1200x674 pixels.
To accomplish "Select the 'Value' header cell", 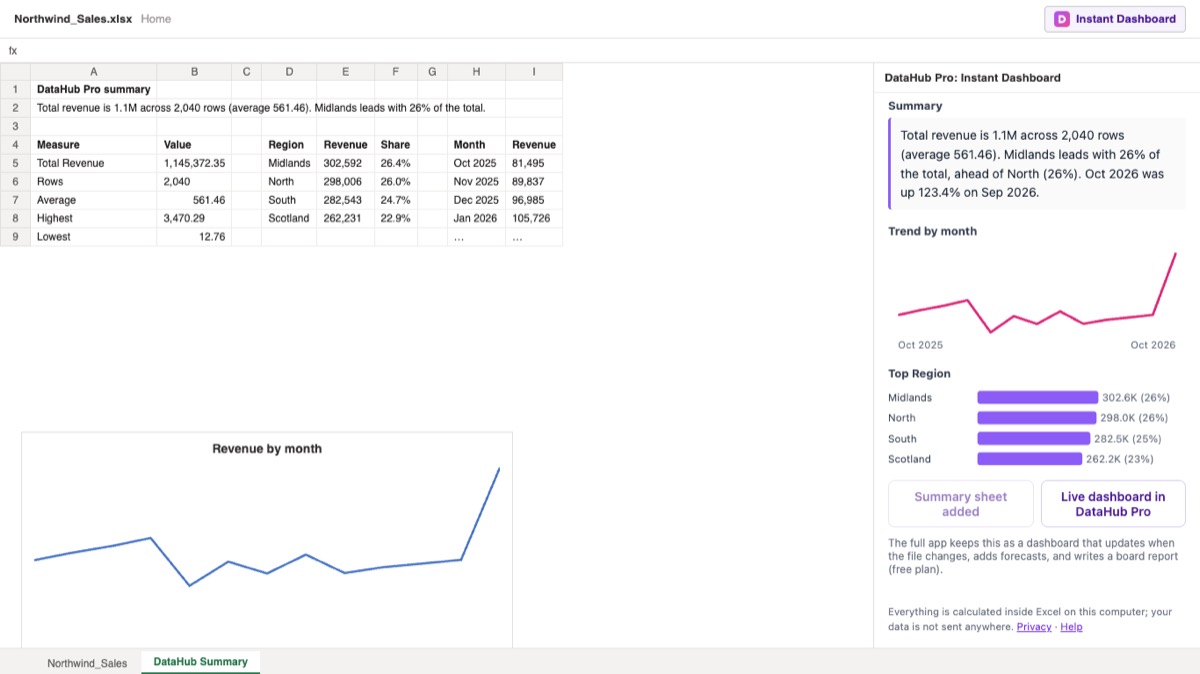I will pos(194,144).
